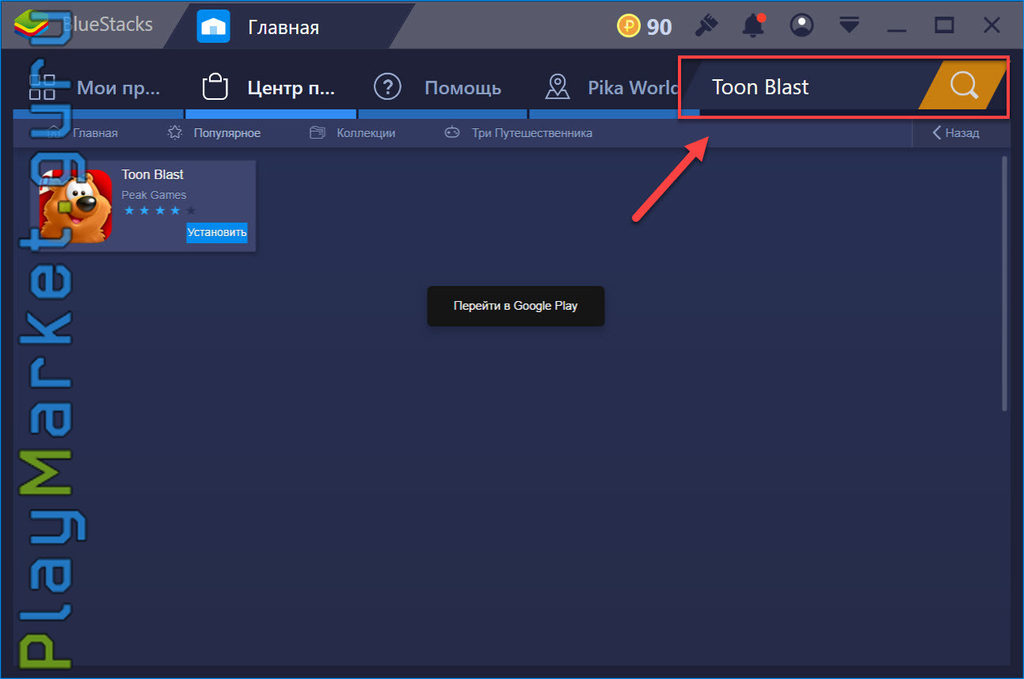The image size is (1024, 679).
Task: Open the Коллекции section
Action: point(366,133)
